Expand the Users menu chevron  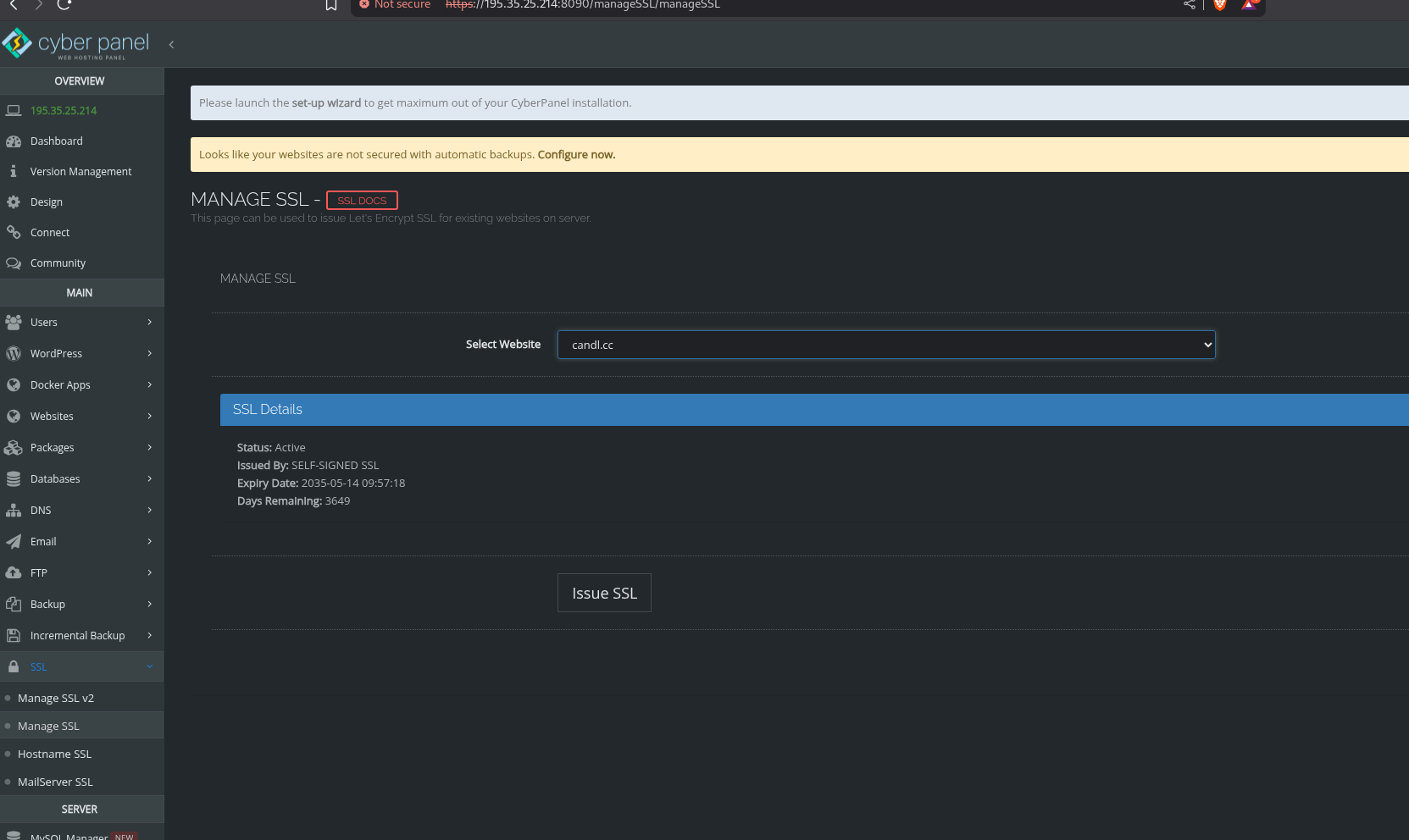[149, 322]
